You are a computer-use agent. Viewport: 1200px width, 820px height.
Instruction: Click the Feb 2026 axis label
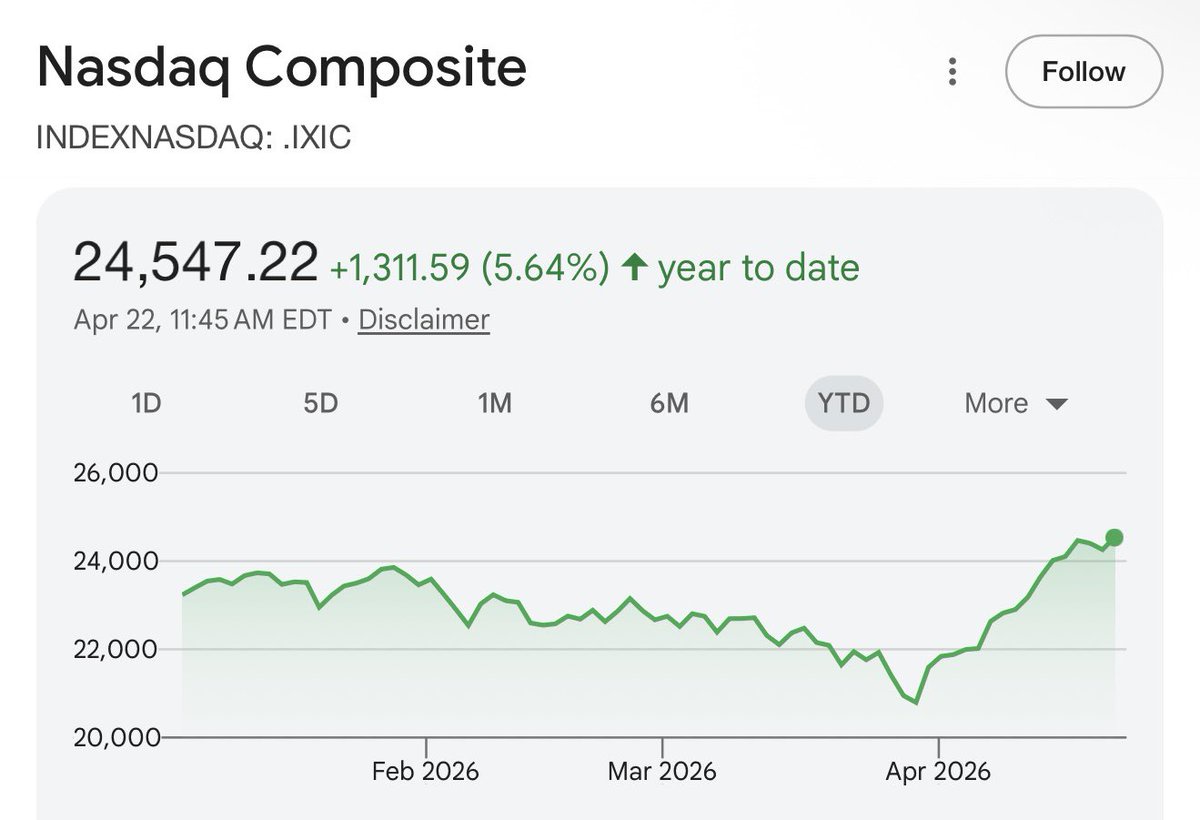[425, 772]
